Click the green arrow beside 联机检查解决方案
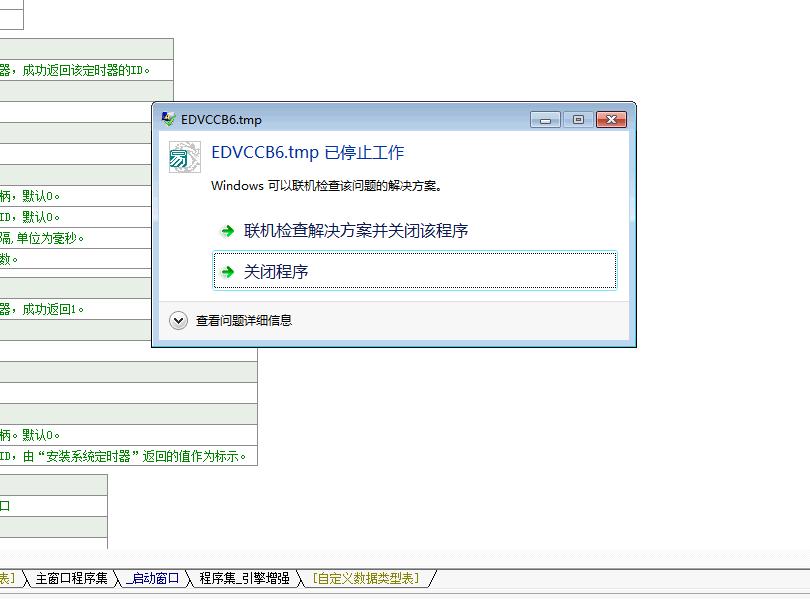This screenshot has width=810, height=599. (x=227, y=231)
